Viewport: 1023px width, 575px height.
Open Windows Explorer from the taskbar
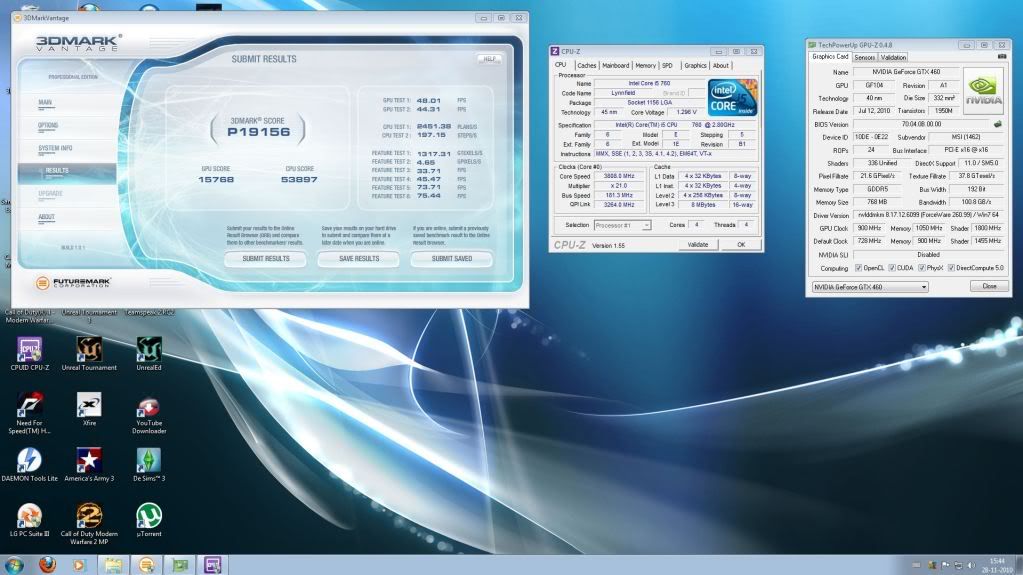coord(114,565)
